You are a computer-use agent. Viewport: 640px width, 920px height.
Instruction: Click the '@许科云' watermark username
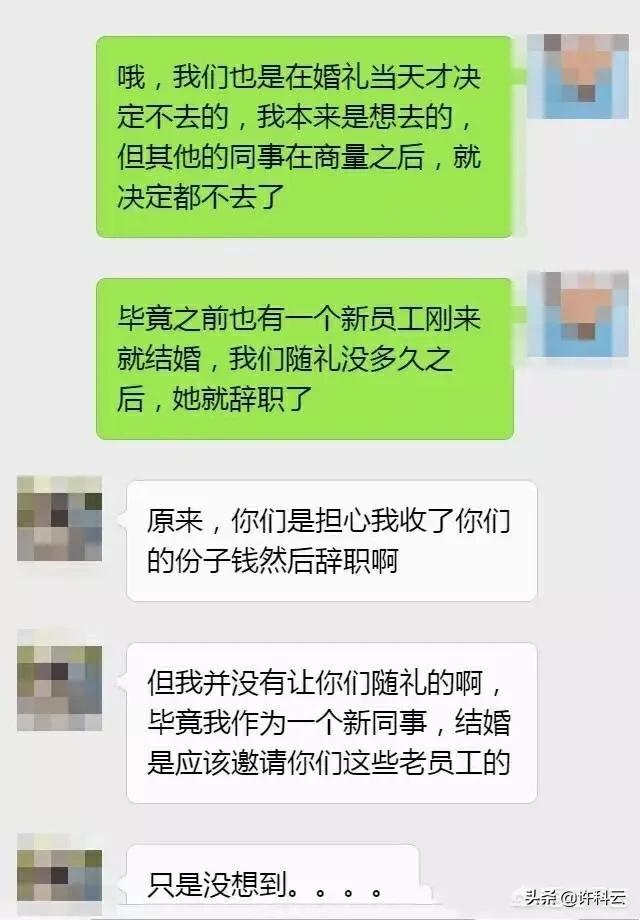pos(594,897)
